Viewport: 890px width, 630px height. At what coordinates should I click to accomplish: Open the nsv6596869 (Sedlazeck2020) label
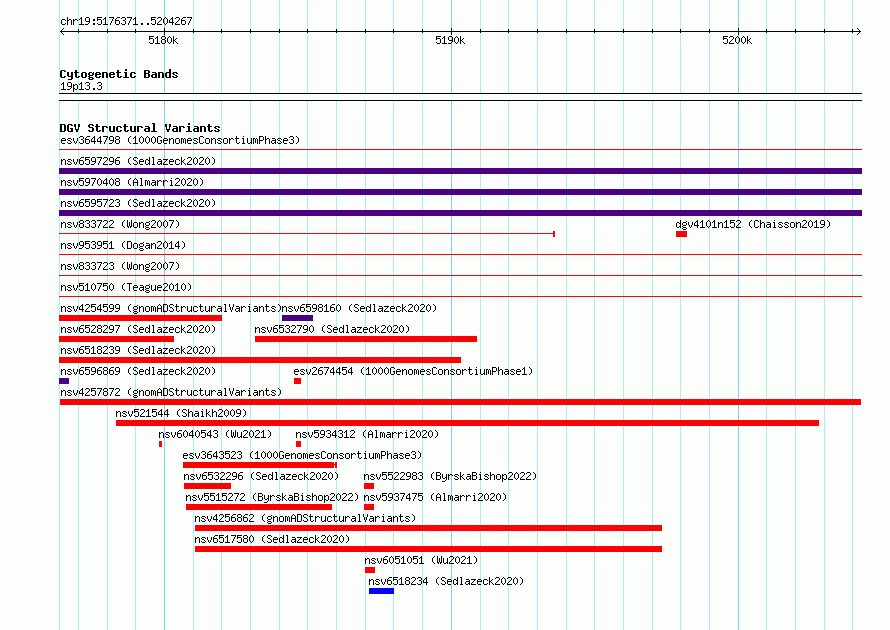pos(138,371)
